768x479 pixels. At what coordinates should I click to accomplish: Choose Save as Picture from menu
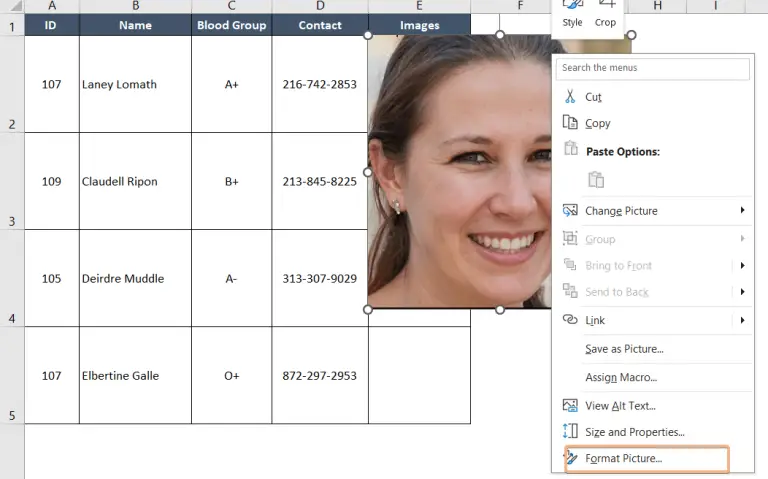[x=624, y=349]
